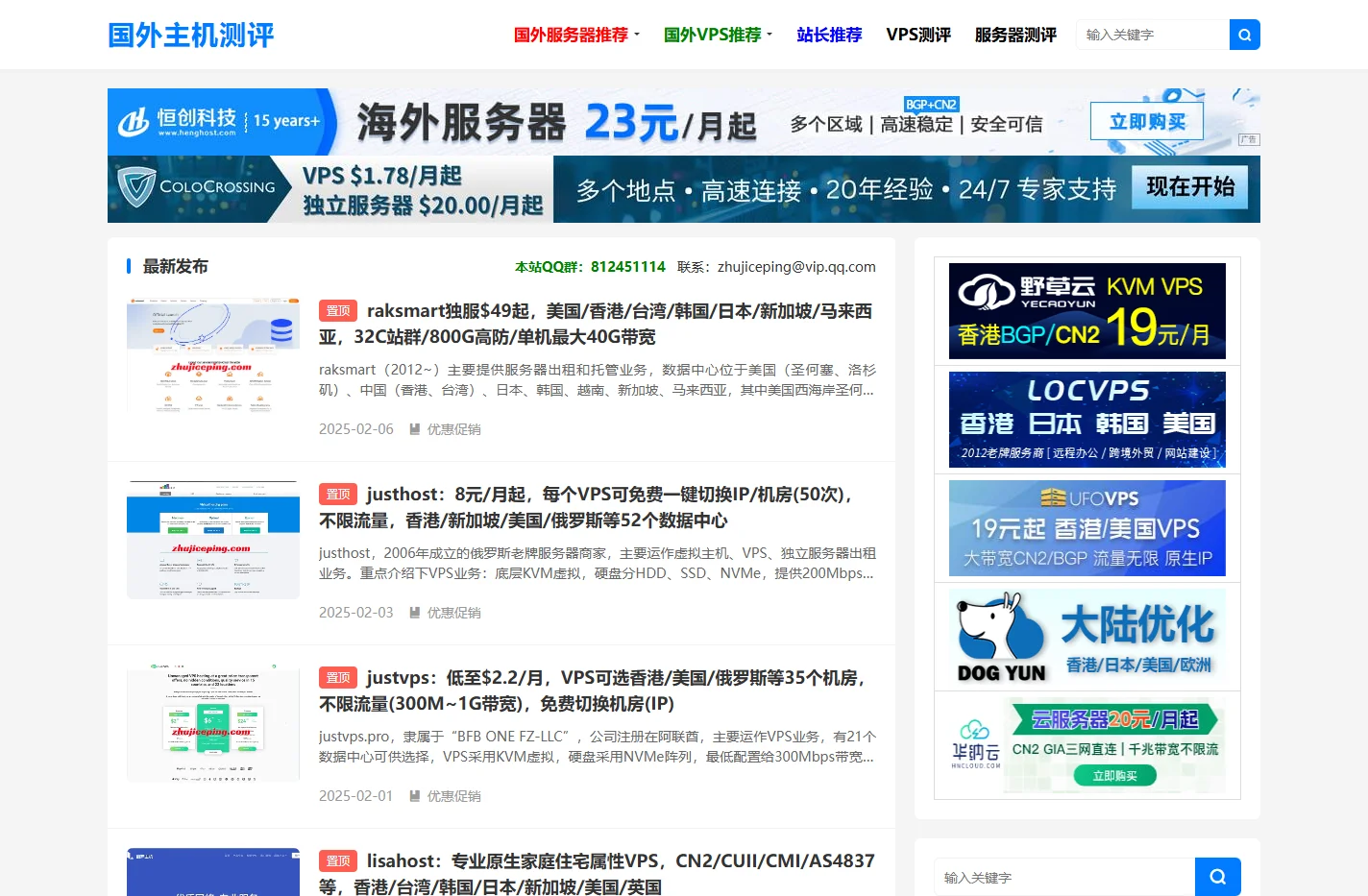Click 置顶 badge on the raksmart post

pyautogui.click(x=338, y=311)
